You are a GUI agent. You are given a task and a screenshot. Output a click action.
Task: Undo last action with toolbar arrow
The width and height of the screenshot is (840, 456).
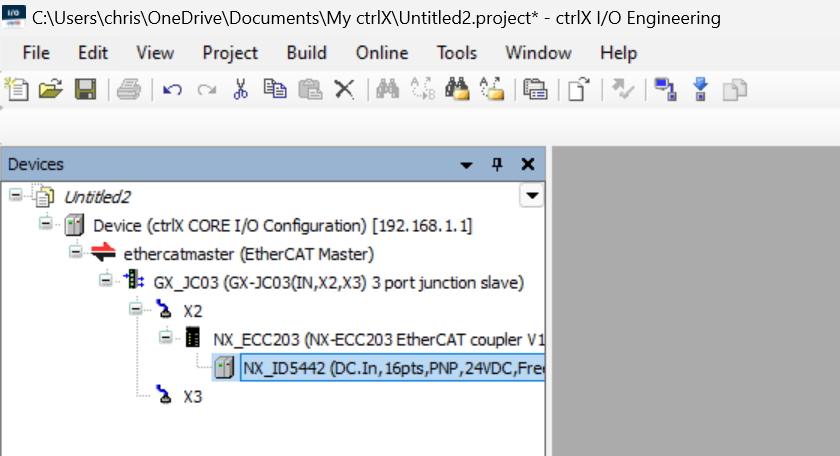(172, 89)
